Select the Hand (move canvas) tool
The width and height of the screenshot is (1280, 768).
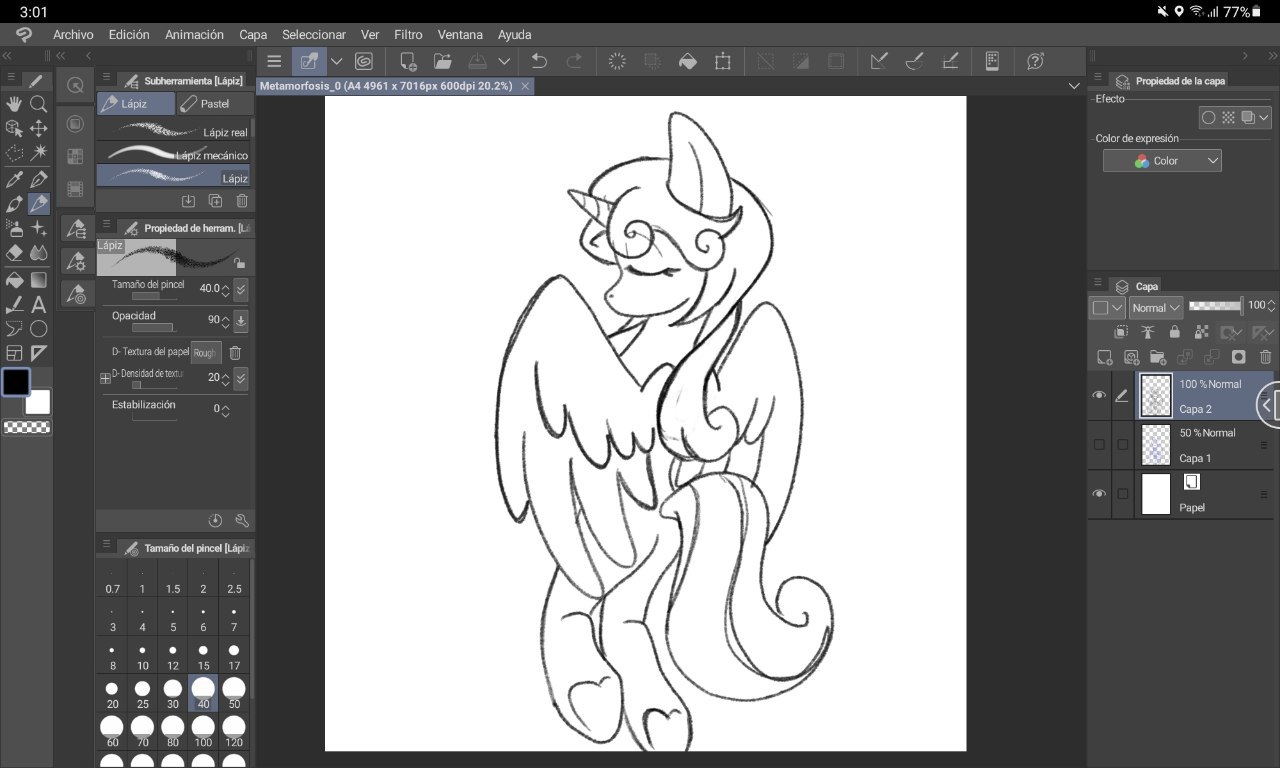coord(14,104)
